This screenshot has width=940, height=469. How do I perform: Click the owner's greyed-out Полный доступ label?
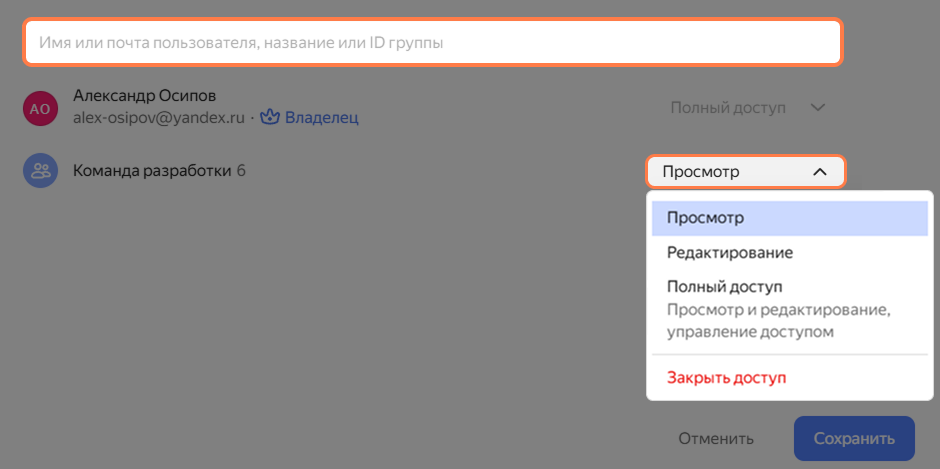(x=728, y=108)
